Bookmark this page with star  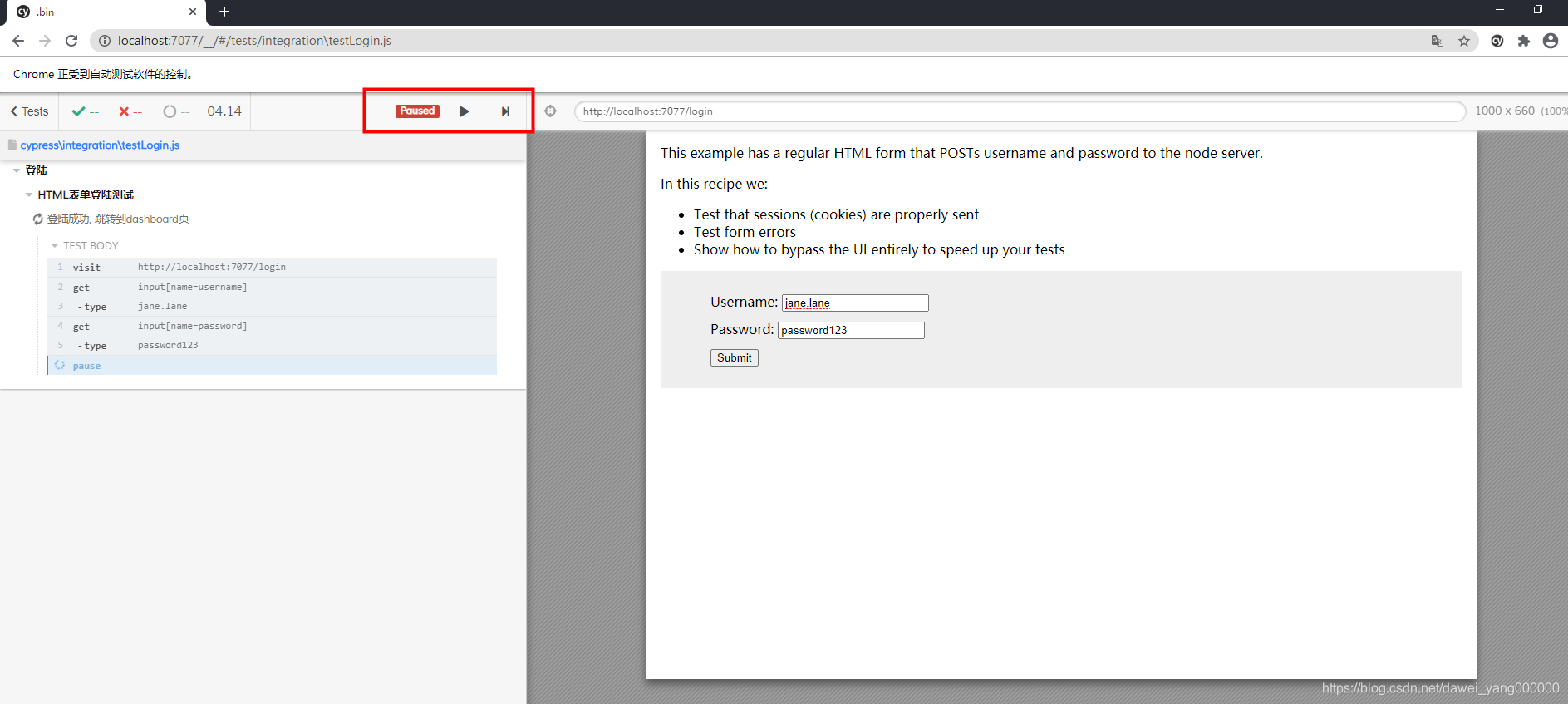tap(1464, 41)
